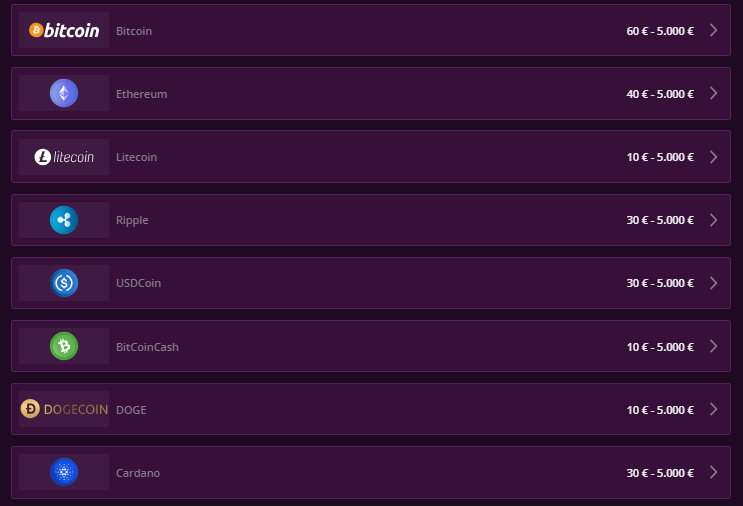Select the purple Ethereum diamond icon

coord(64,93)
